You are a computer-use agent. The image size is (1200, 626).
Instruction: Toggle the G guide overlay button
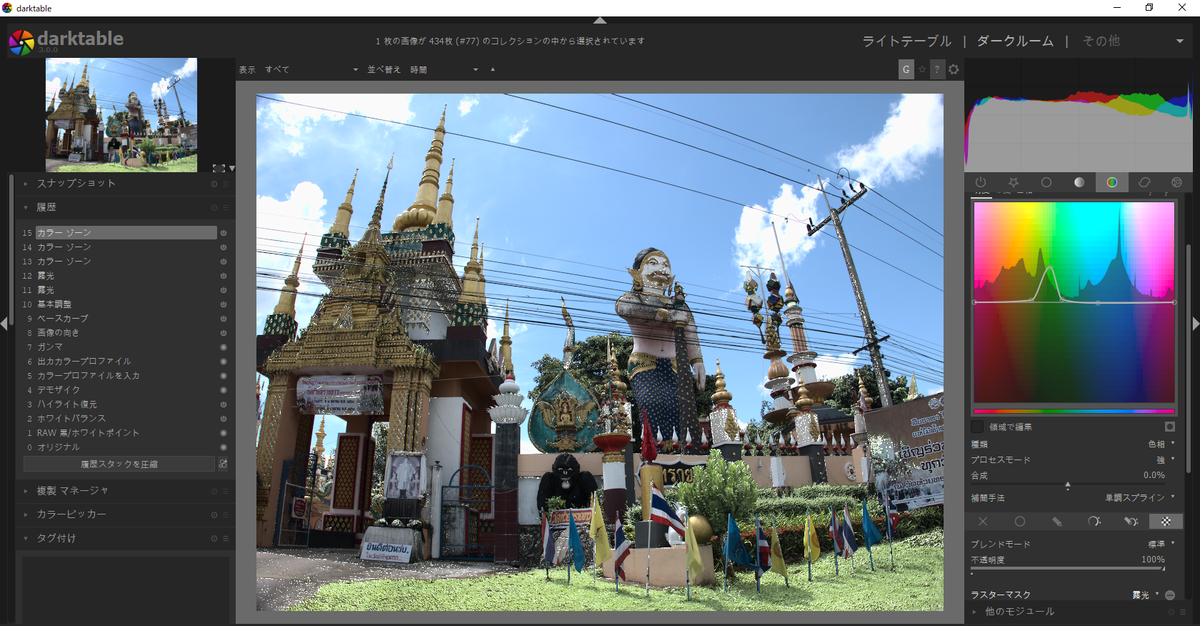[x=905, y=69]
